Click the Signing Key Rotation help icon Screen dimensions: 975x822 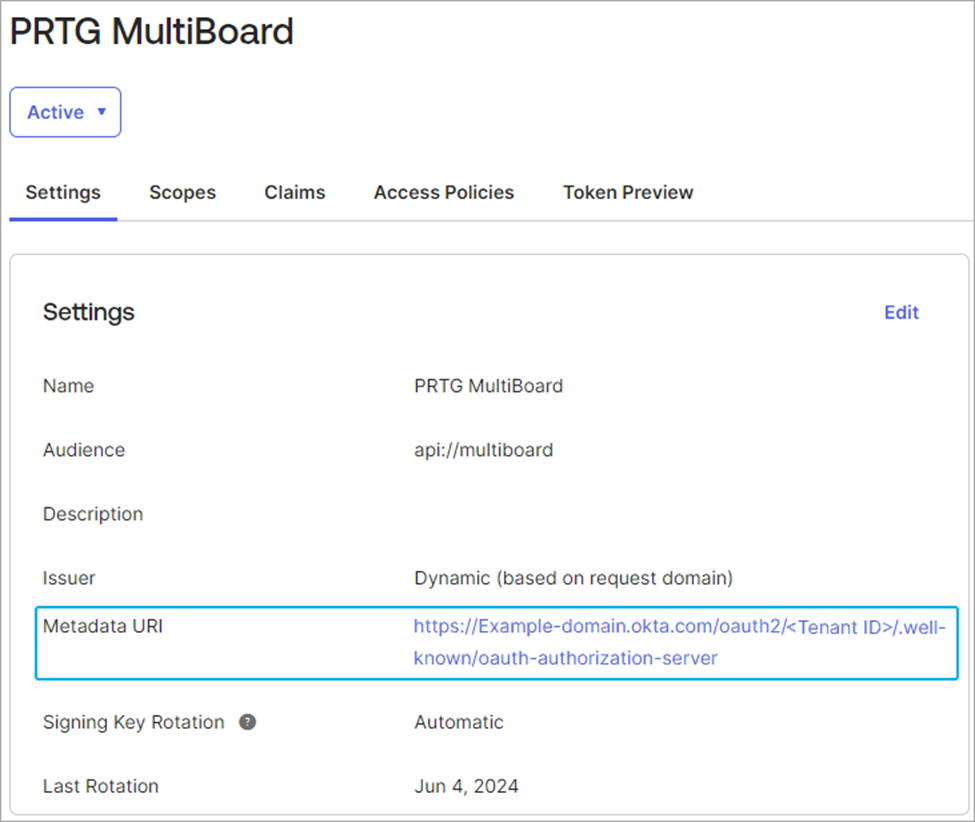tap(247, 722)
